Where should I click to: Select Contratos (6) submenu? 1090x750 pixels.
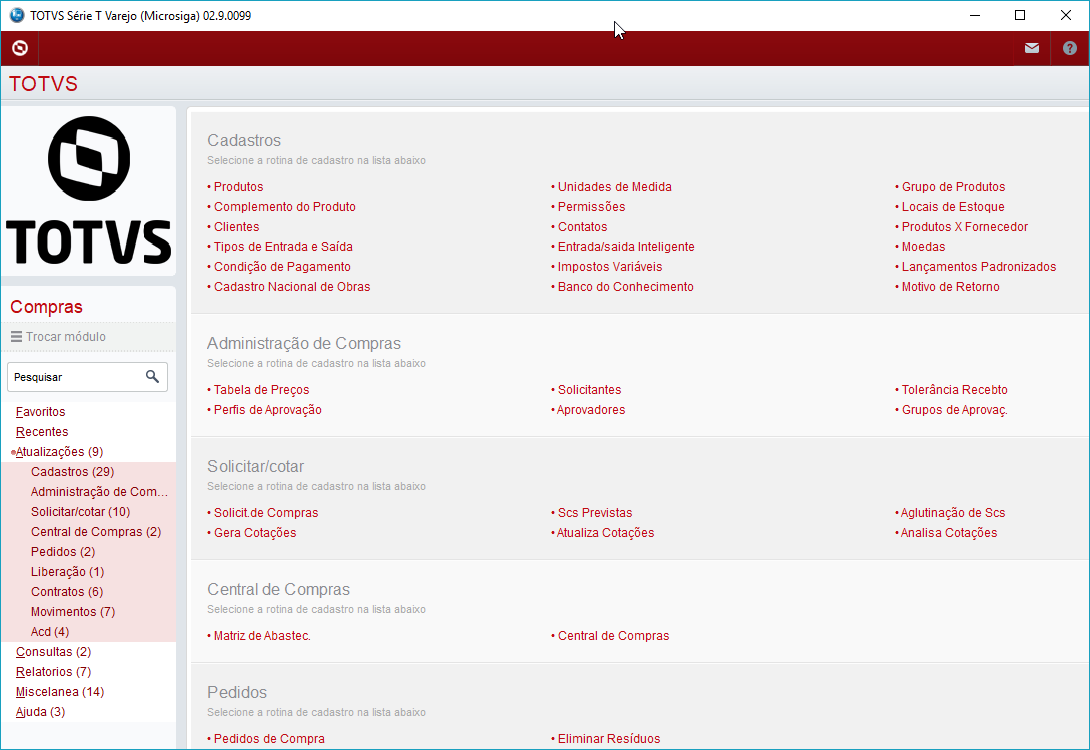pyautogui.click(x=67, y=592)
